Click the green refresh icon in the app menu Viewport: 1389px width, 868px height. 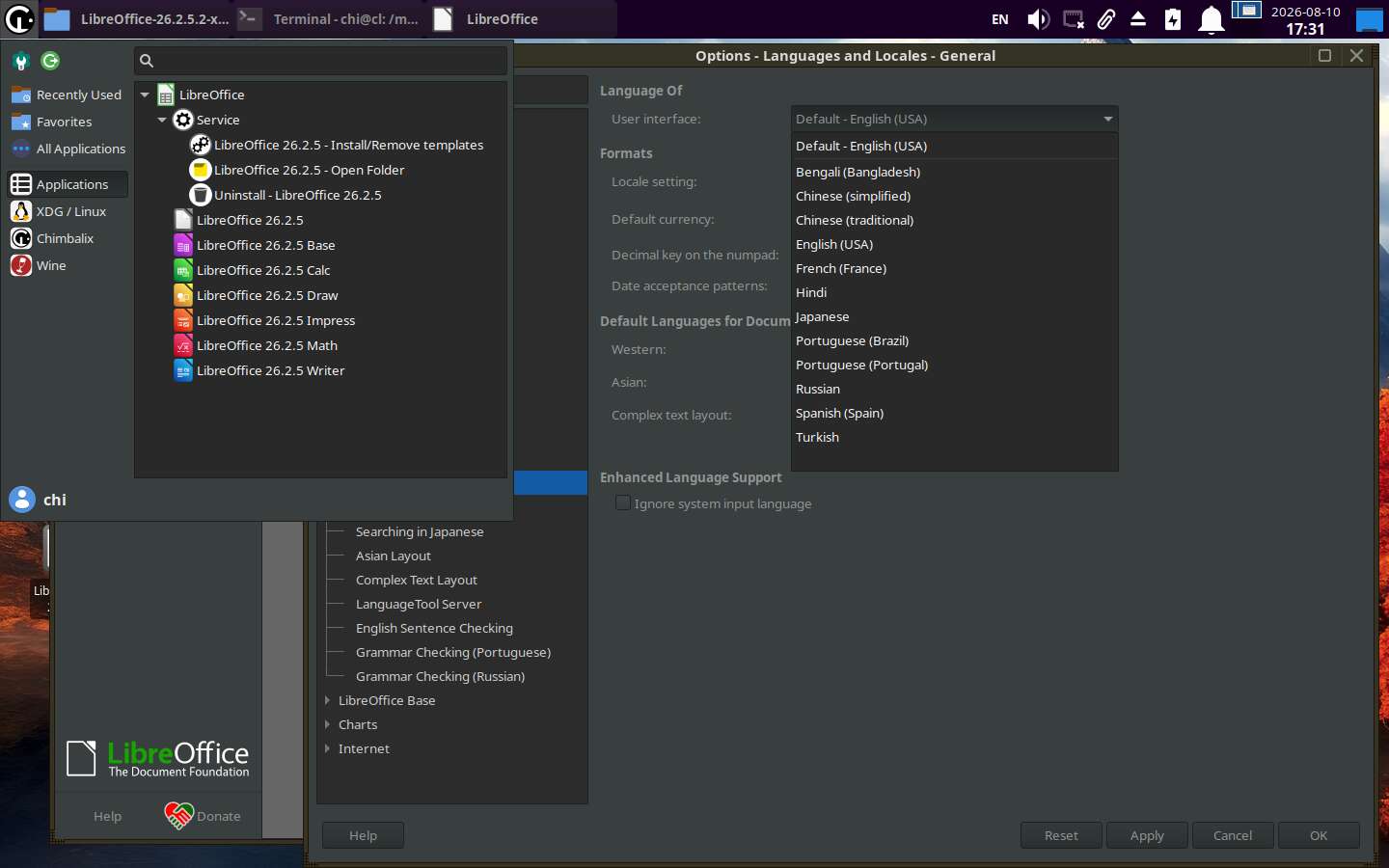[x=50, y=61]
